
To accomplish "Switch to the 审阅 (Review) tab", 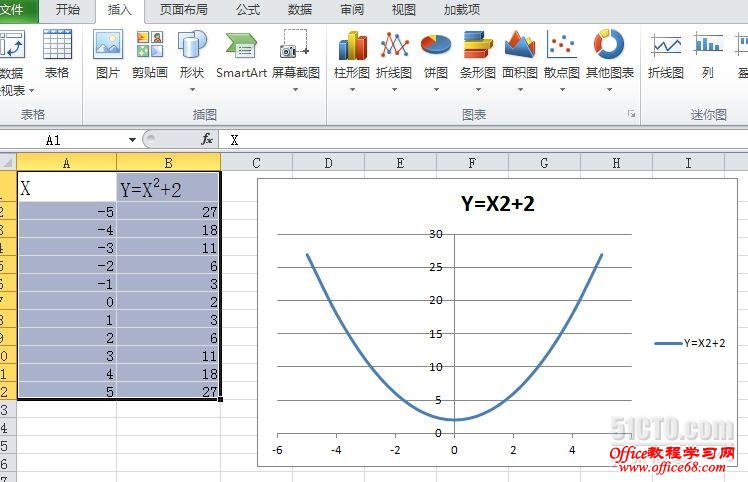I will tap(352, 10).
